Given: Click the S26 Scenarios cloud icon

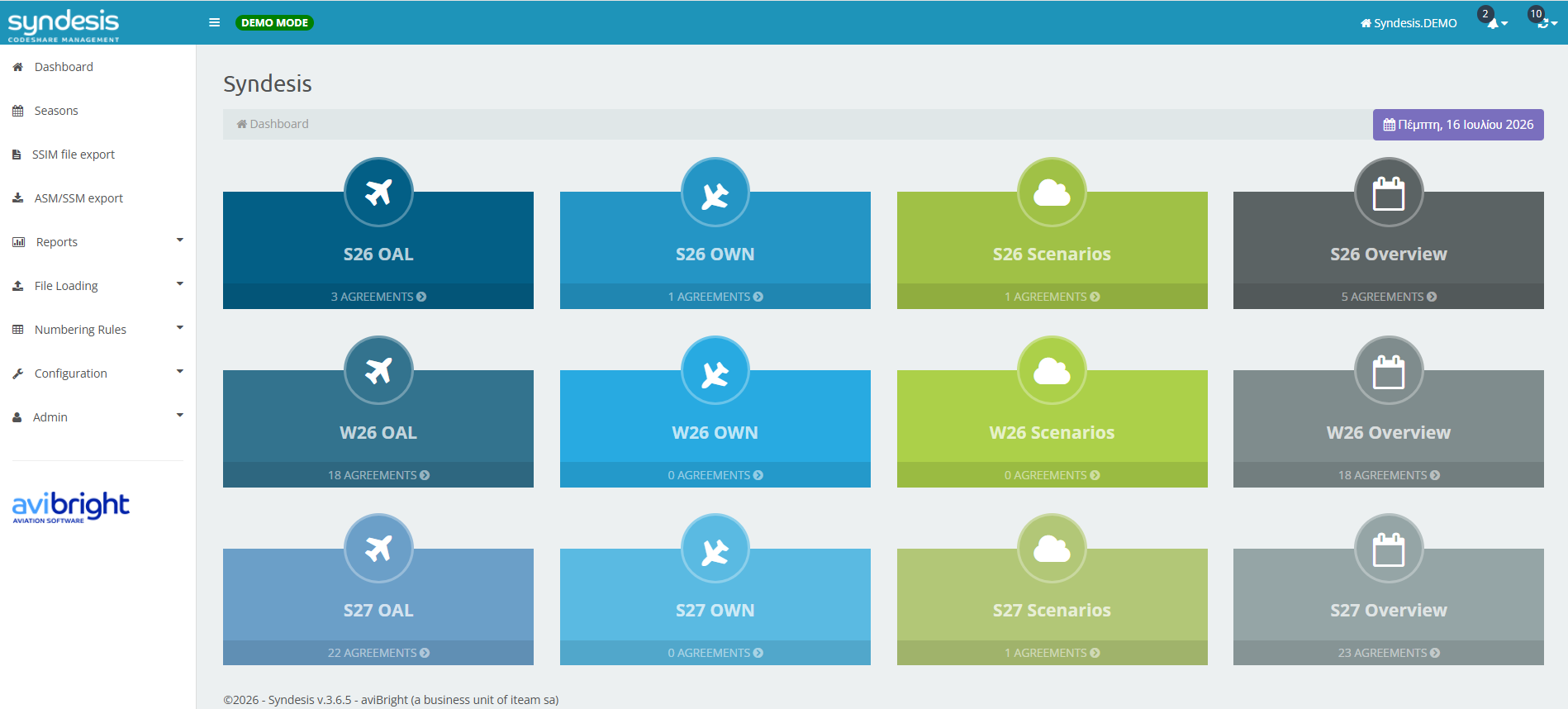Looking at the screenshot, I should [x=1052, y=193].
